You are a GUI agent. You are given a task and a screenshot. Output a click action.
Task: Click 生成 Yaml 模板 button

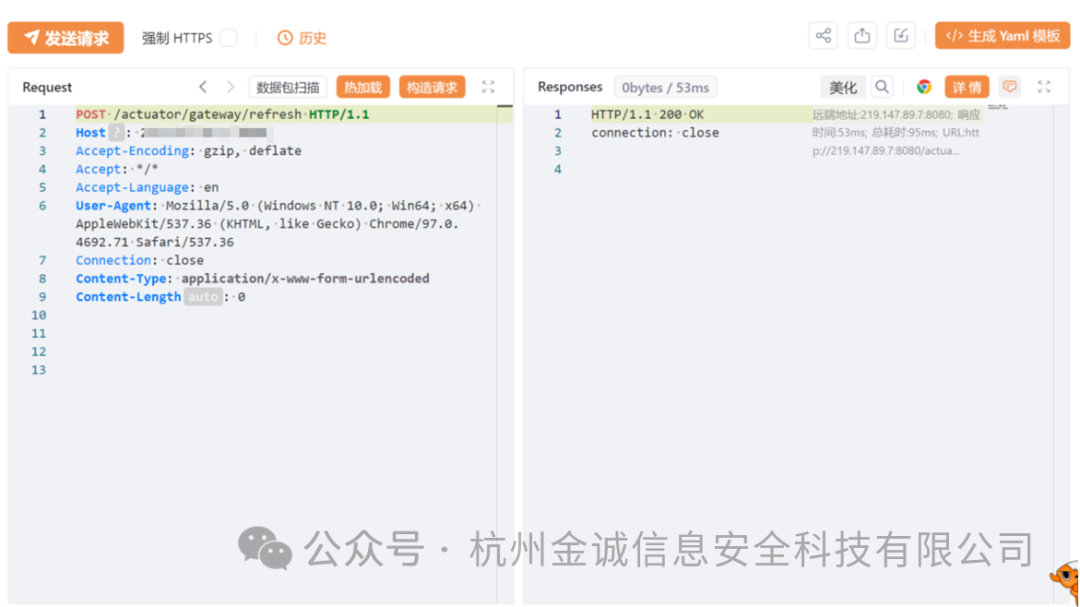pyautogui.click(x=1002, y=36)
